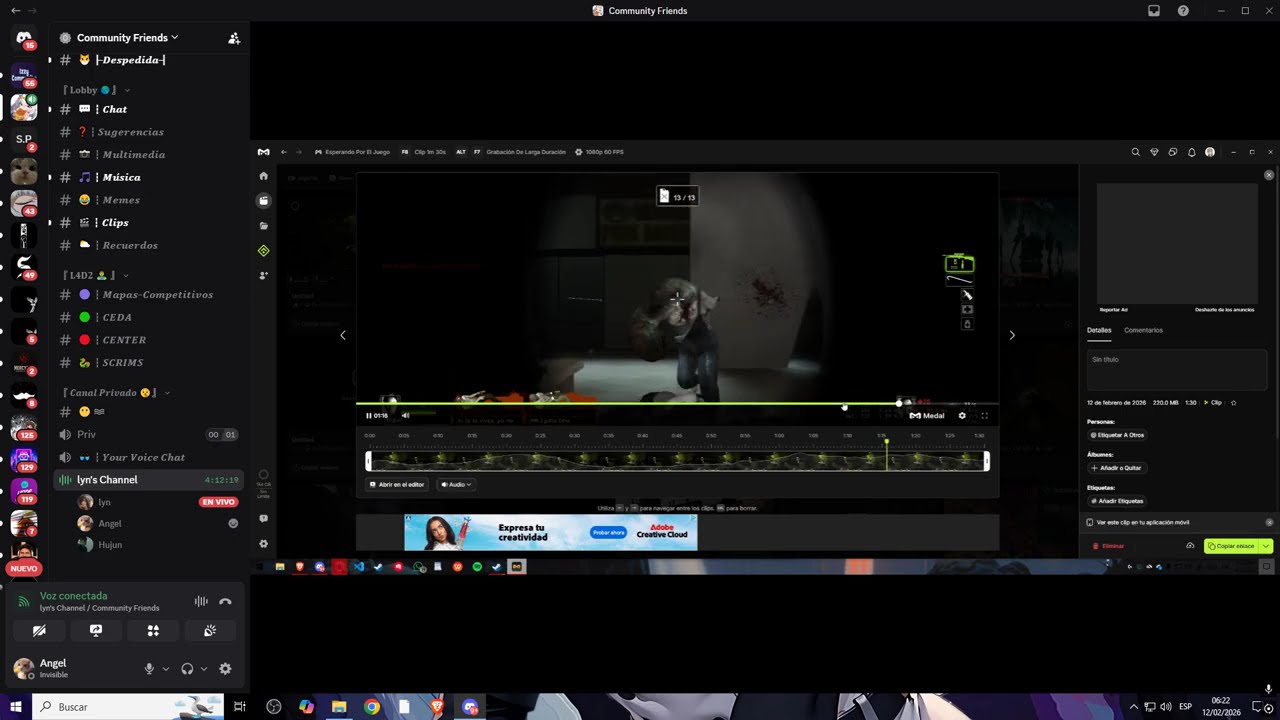Go to next clip with right arrow
The width and height of the screenshot is (1280, 720).
tap(1012, 335)
